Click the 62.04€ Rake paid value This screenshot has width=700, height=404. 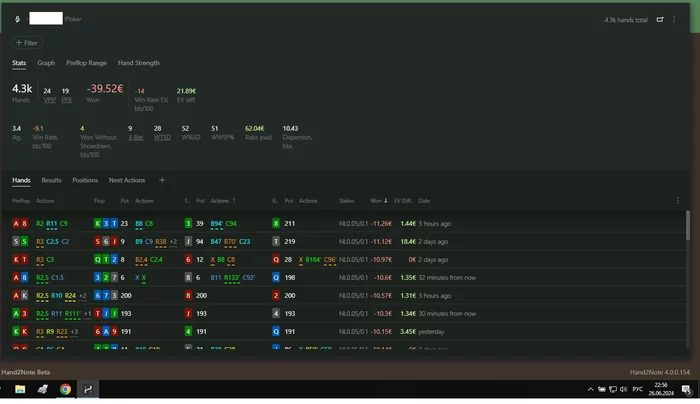click(x=254, y=129)
